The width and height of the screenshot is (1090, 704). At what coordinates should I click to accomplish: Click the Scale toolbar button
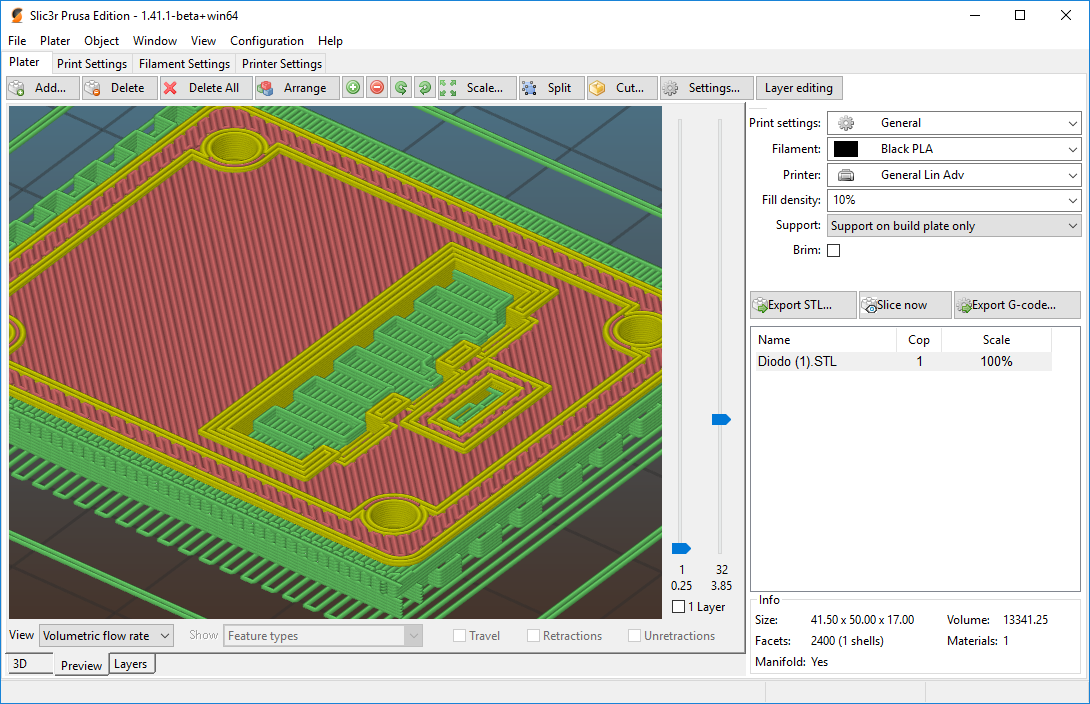coord(477,88)
